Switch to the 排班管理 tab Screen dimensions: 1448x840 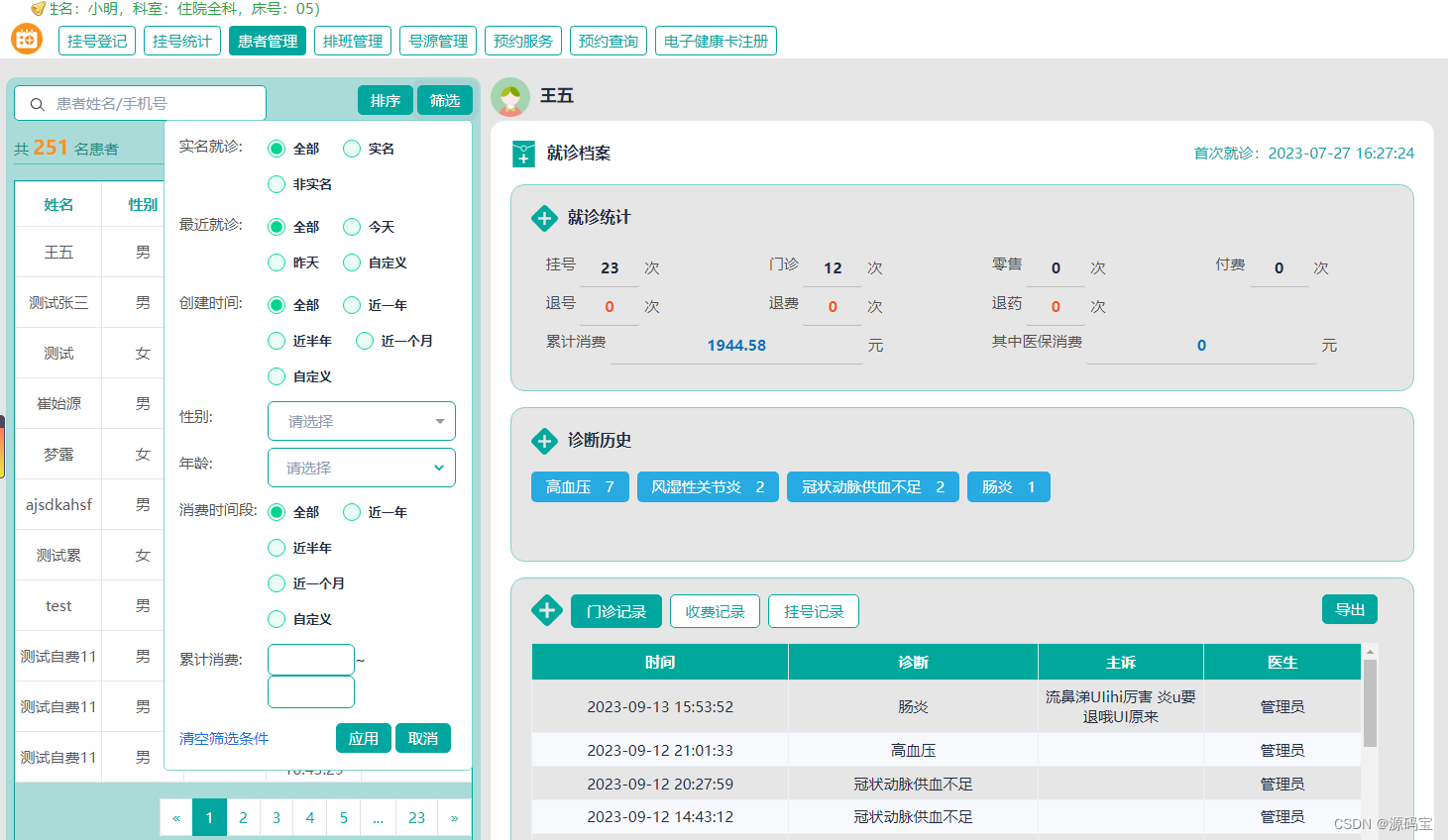tap(352, 41)
